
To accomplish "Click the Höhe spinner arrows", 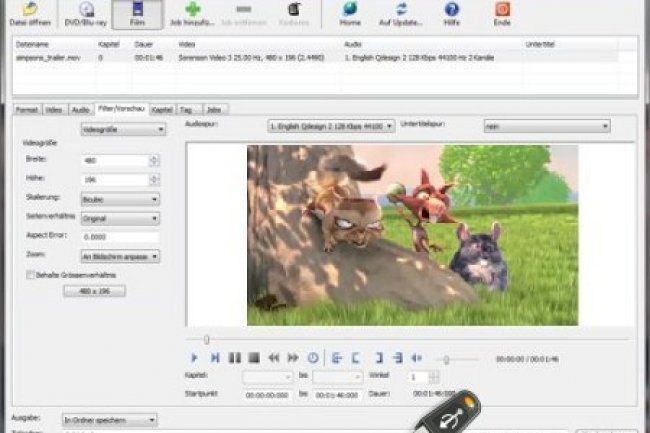I will coord(154,180).
